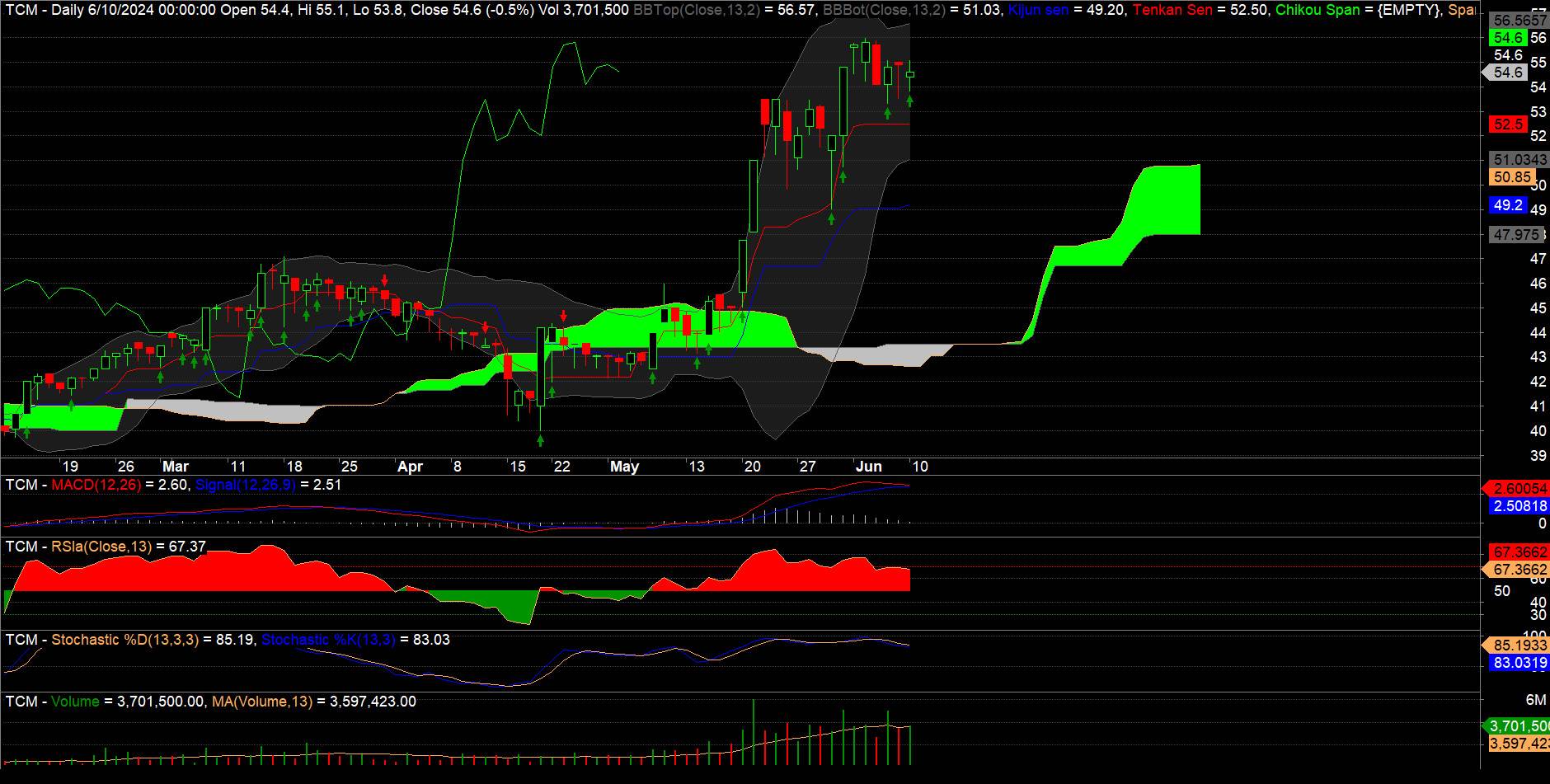Click the 'Tenkan Sen = 52.50' label
This screenshot has width=1550, height=784.
pyautogui.click(x=1200, y=10)
